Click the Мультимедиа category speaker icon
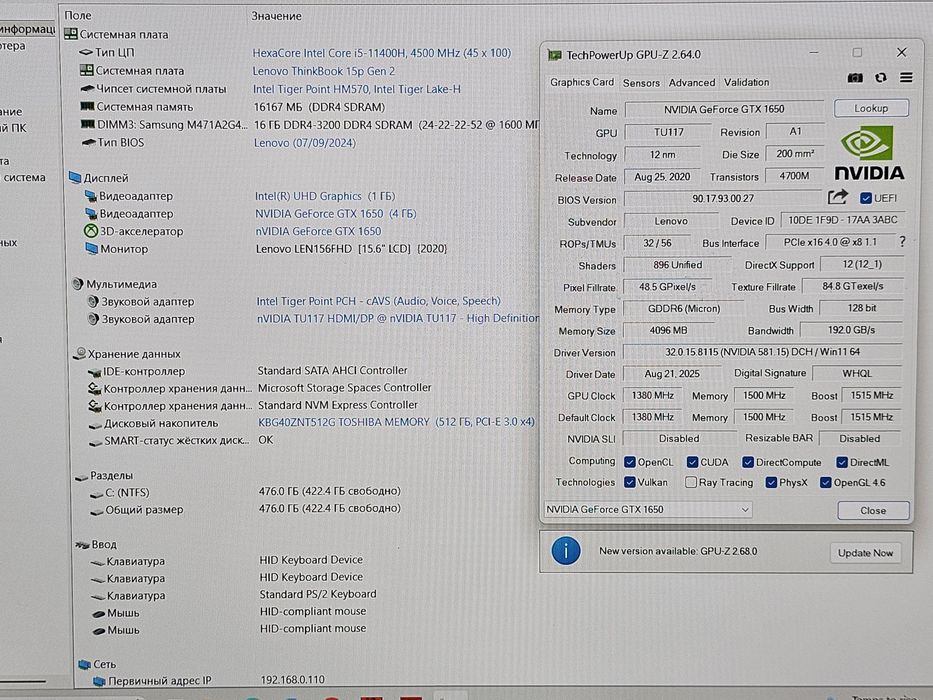 [x=77, y=284]
